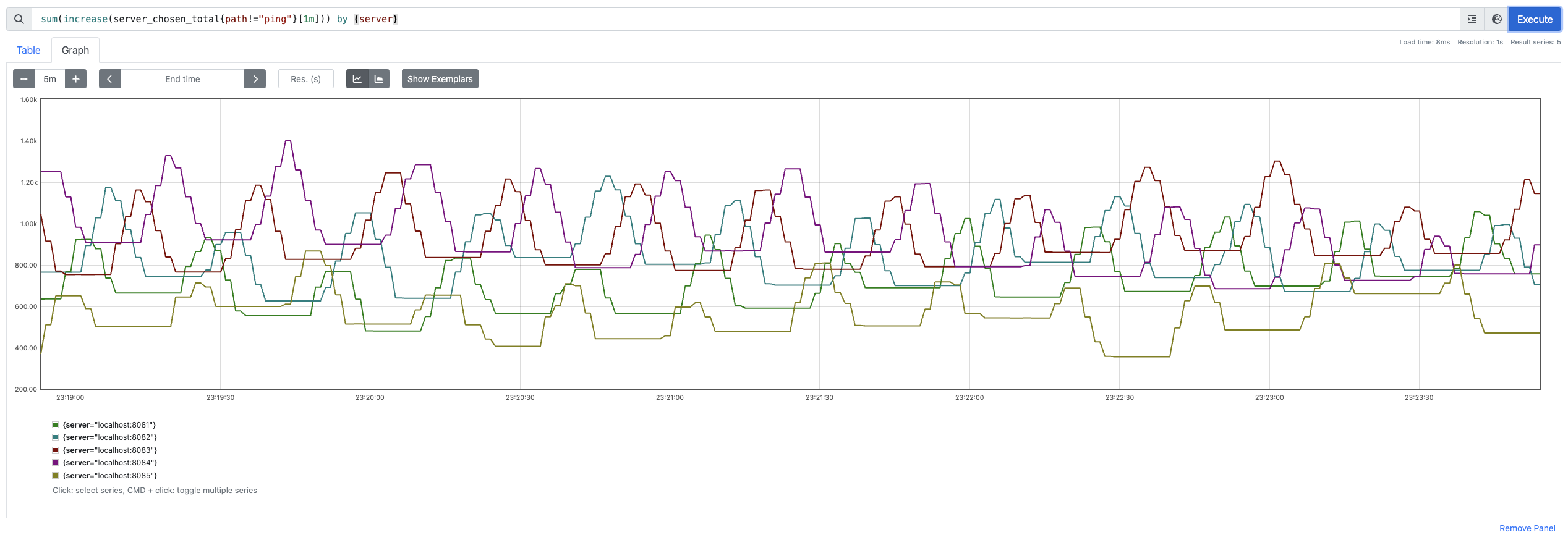Click the 23:20:00 x-axis time label

coord(370,397)
